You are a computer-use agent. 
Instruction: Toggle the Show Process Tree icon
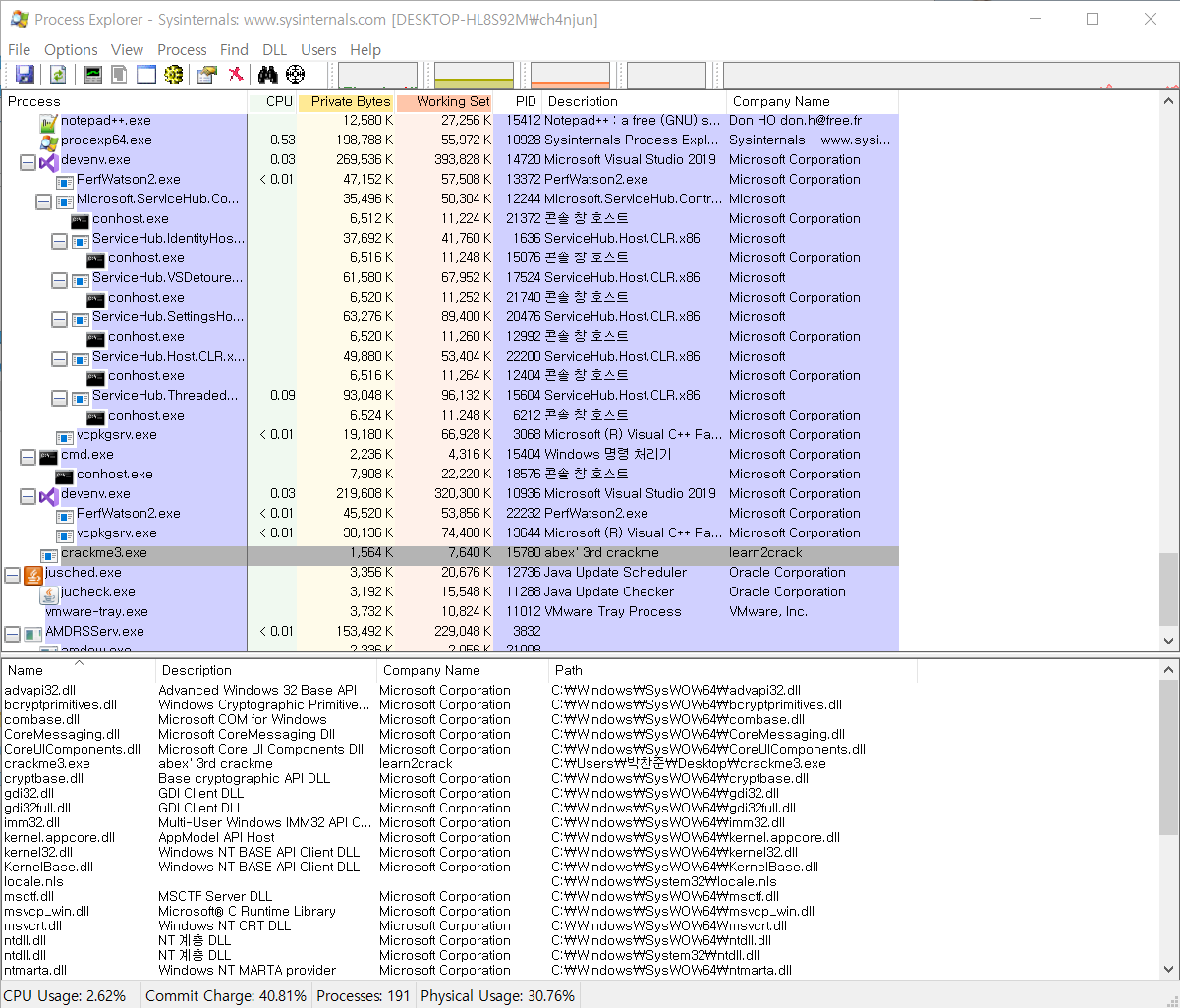pyautogui.click(x=119, y=75)
